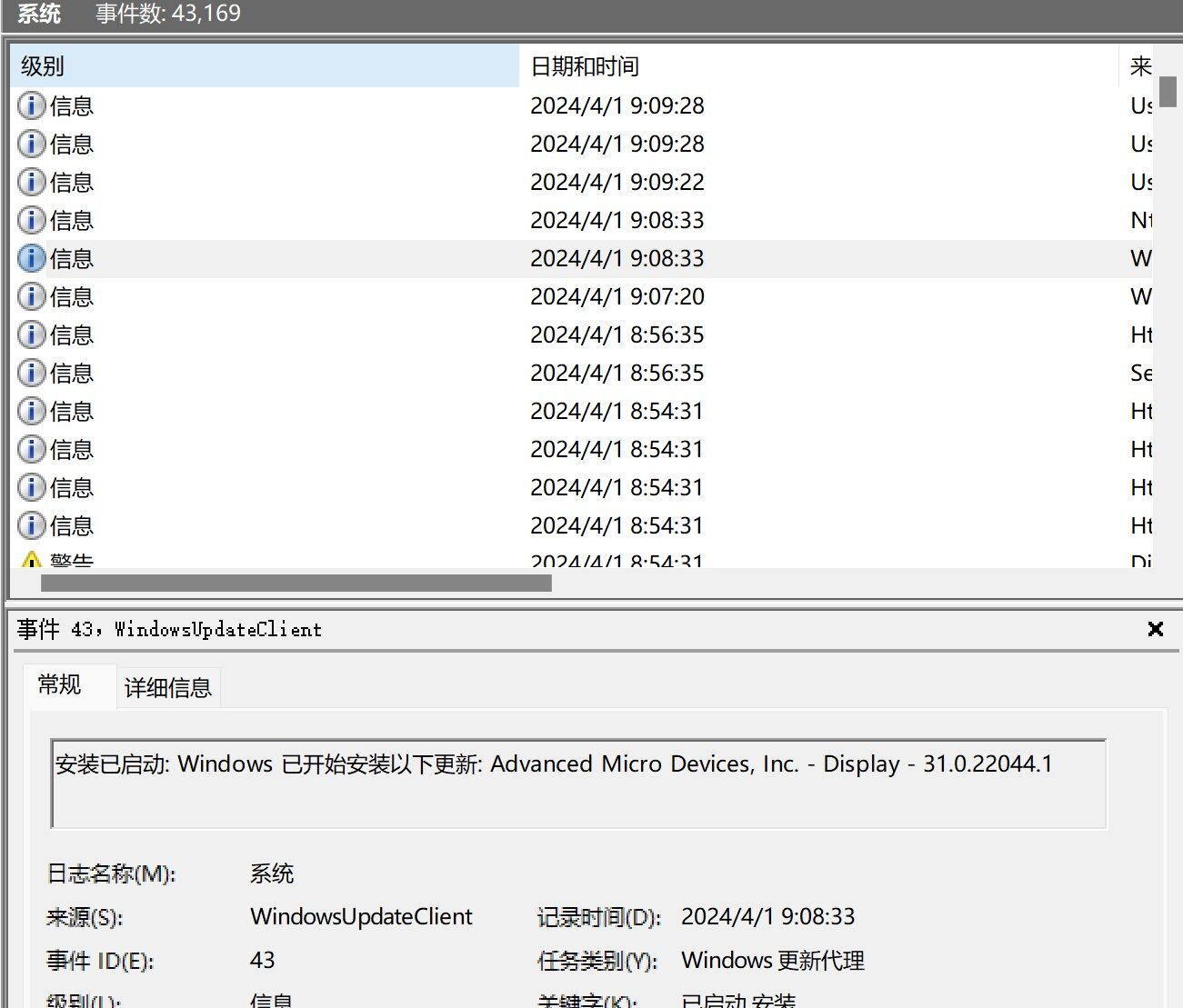Click 2024/4/1 8:56:35 in row with source Ht
The image size is (1183, 1008).
[617, 335]
